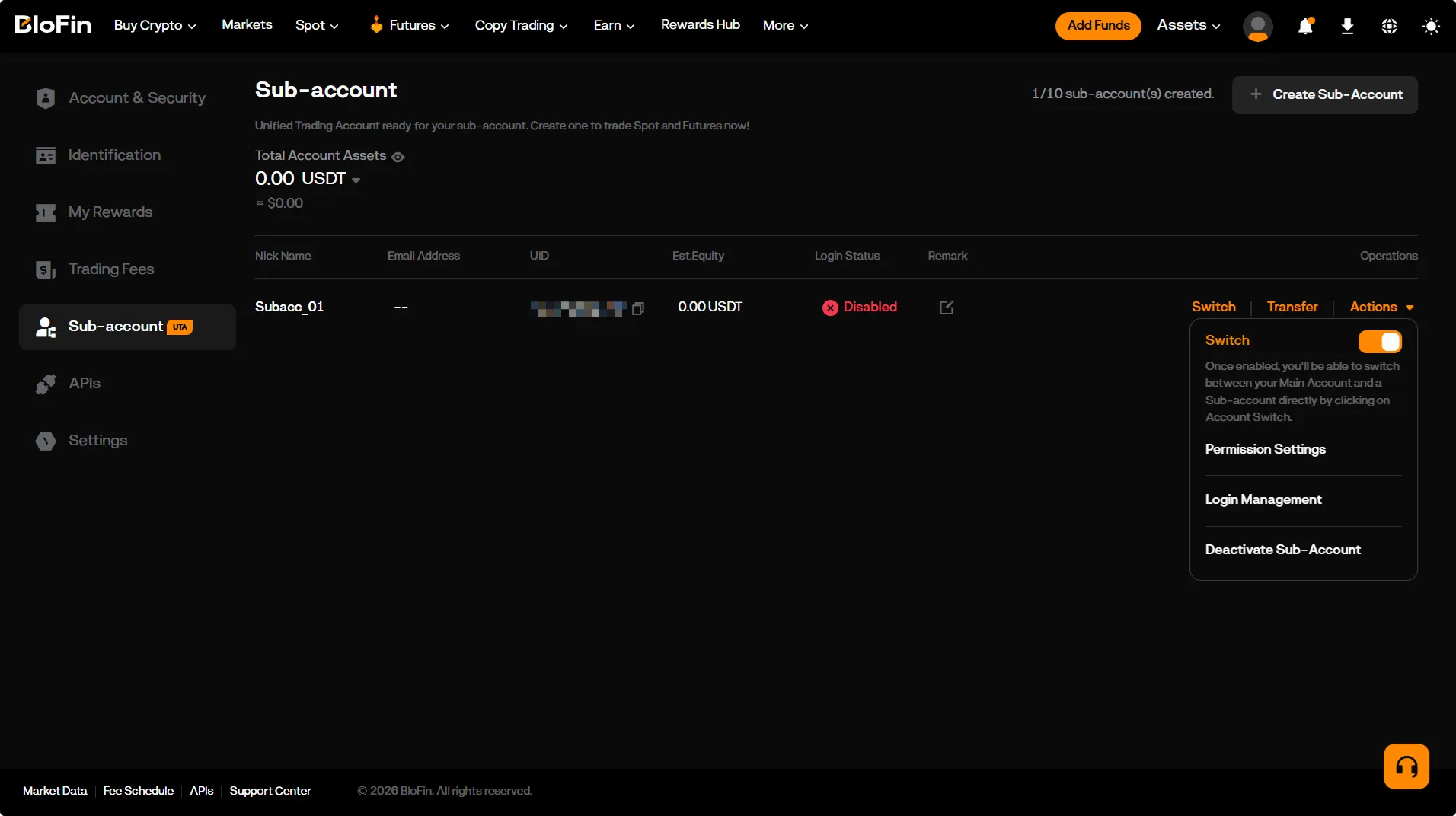1456x816 pixels.
Task: Open Market Data footer link
Action: point(55,791)
